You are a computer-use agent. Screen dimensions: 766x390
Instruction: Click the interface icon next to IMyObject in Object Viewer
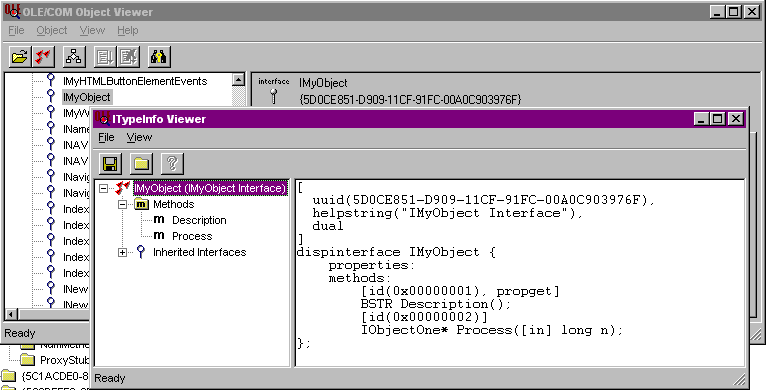point(50,96)
